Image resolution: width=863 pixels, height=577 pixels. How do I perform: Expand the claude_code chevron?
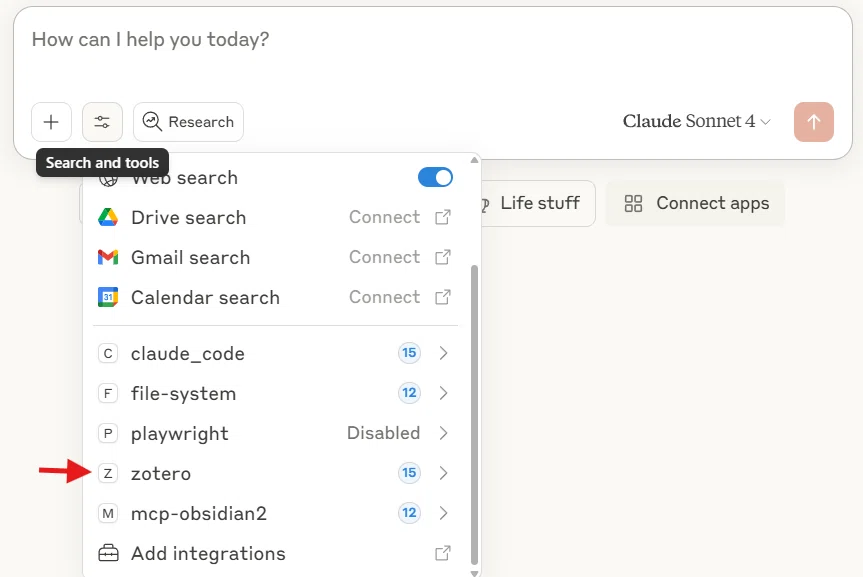pos(444,353)
